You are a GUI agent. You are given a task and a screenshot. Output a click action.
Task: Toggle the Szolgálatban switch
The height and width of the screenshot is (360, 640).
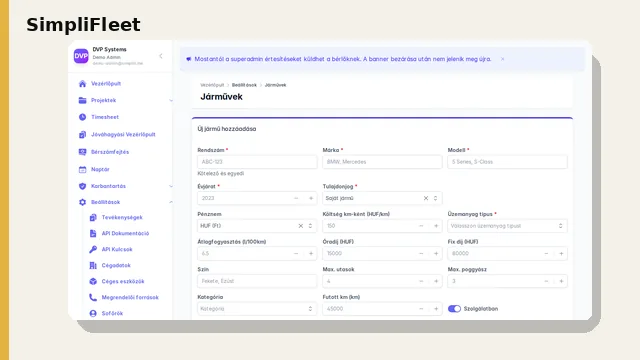point(454,309)
